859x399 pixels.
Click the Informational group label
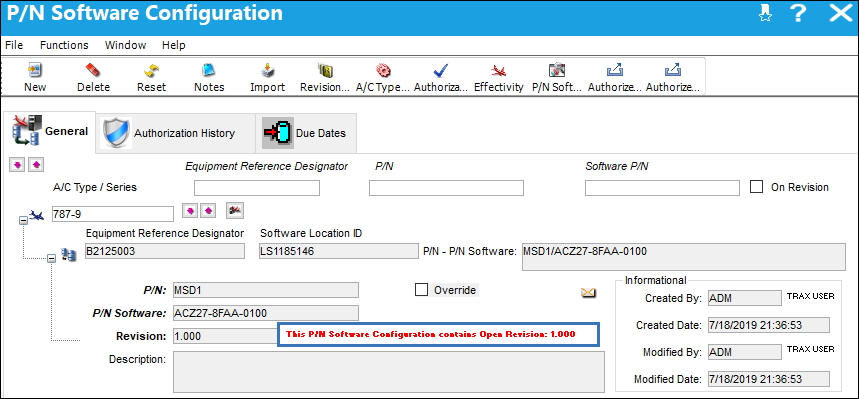coord(655,280)
